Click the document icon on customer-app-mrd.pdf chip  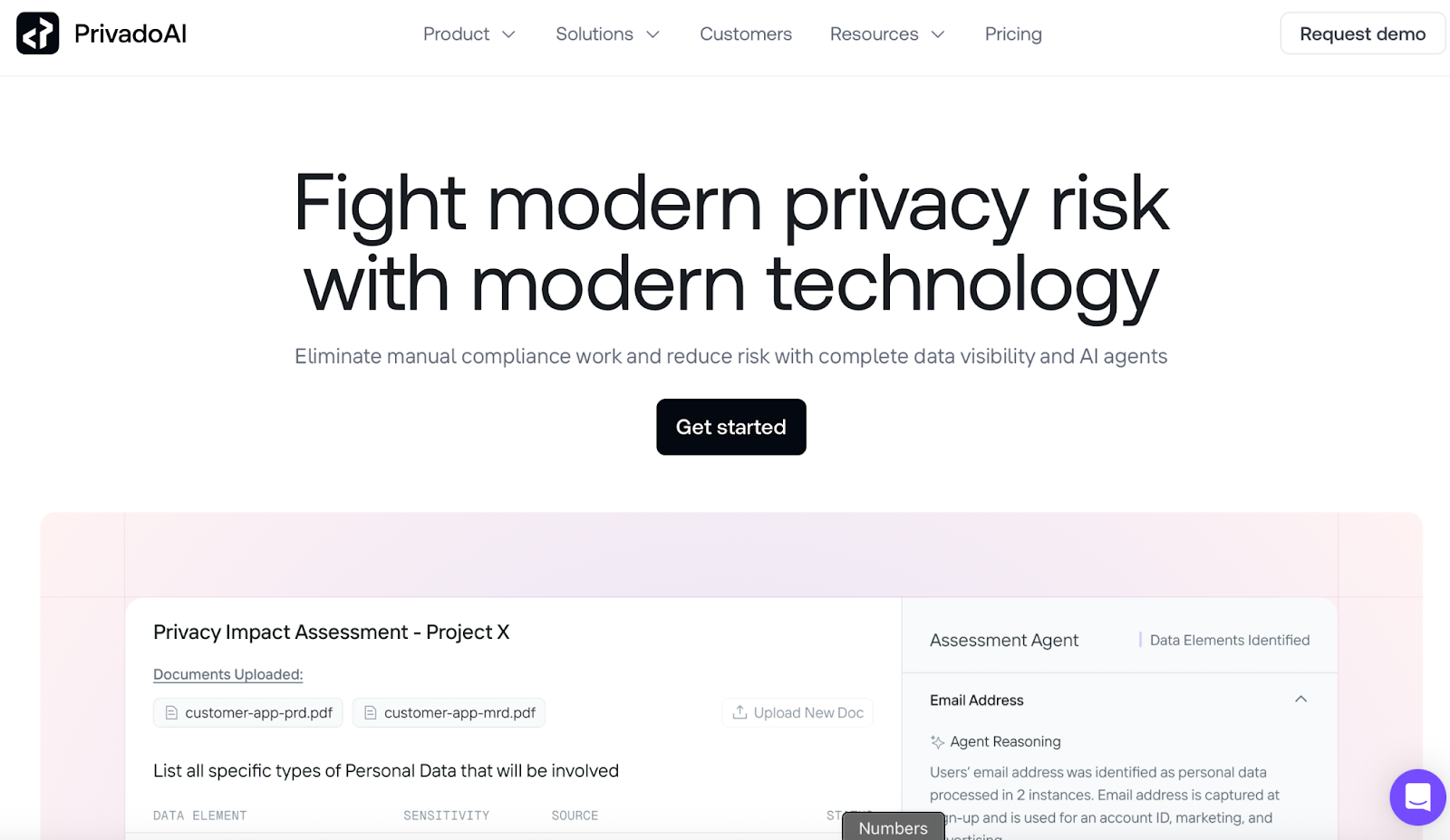point(371,712)
